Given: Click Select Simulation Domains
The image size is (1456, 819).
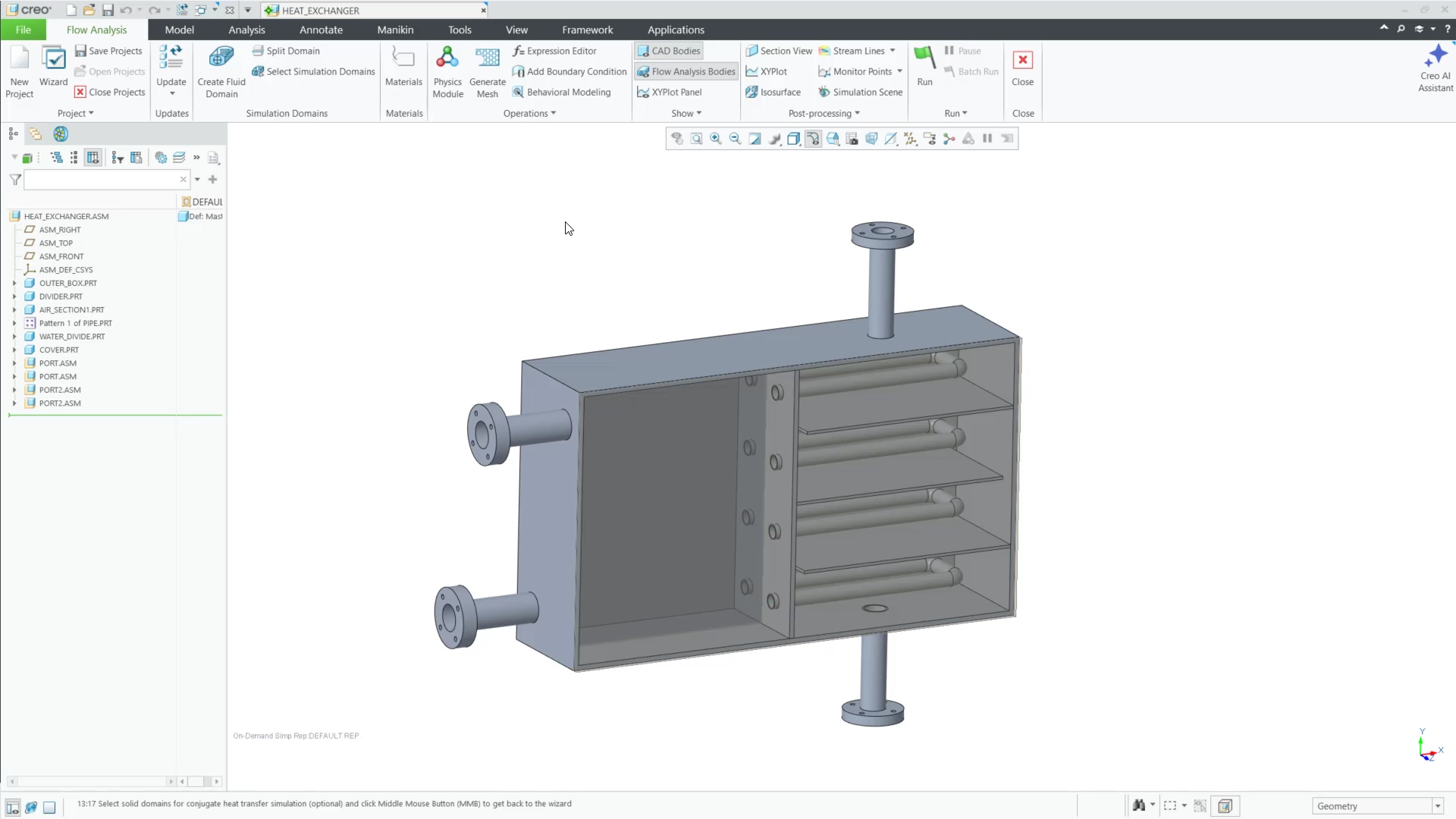Looking at the screenshot, I should point(313,71).
